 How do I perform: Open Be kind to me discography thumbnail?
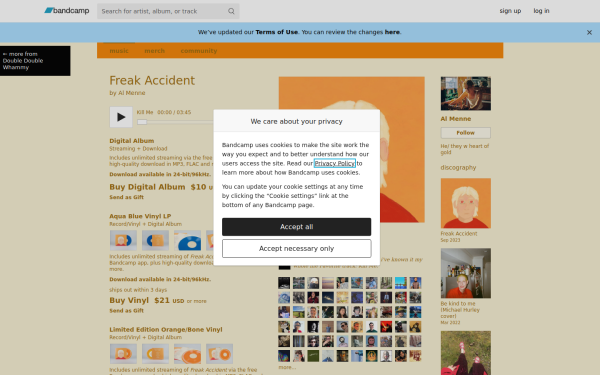pos(466,273)
